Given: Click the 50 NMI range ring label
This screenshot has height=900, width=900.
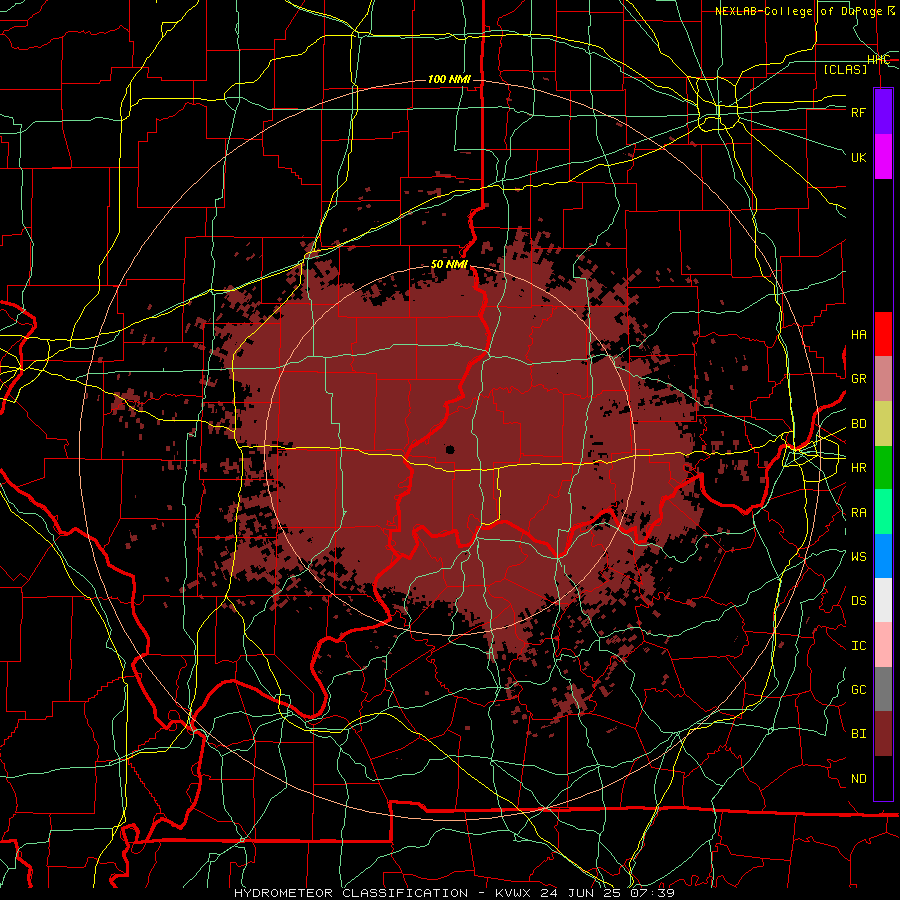Looking at the screenshot, I should click(x=449, y=265).
